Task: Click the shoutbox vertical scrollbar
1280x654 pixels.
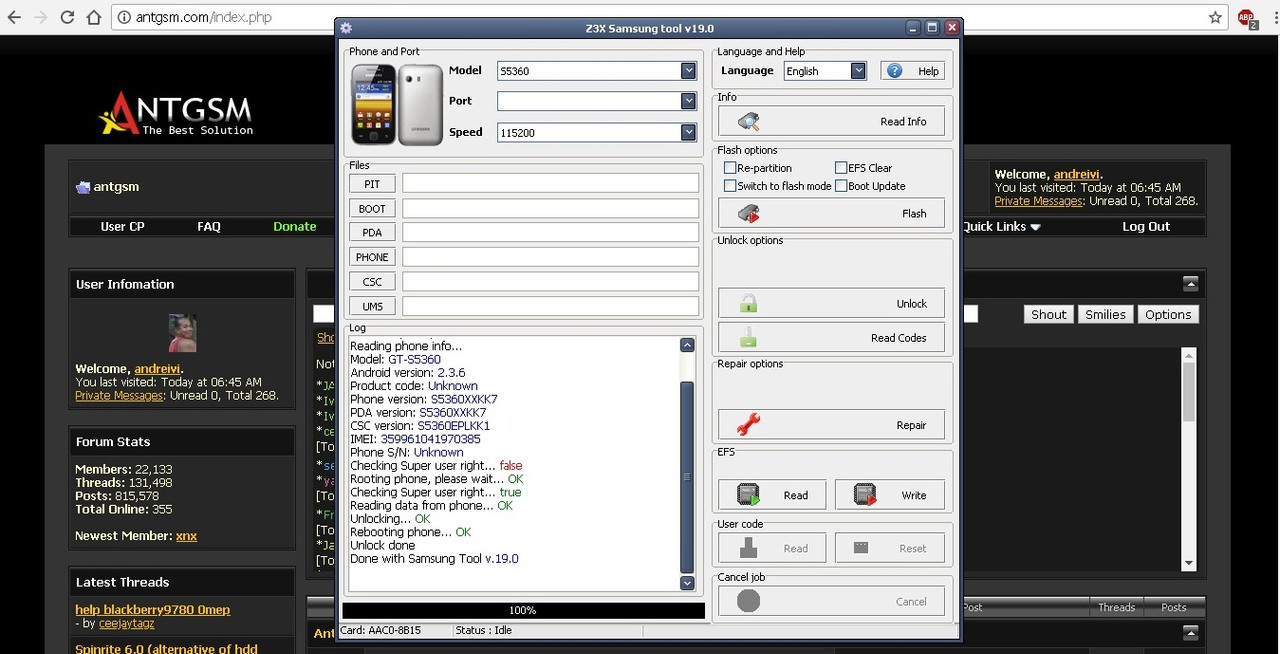Action: [x=1189, y=459]
